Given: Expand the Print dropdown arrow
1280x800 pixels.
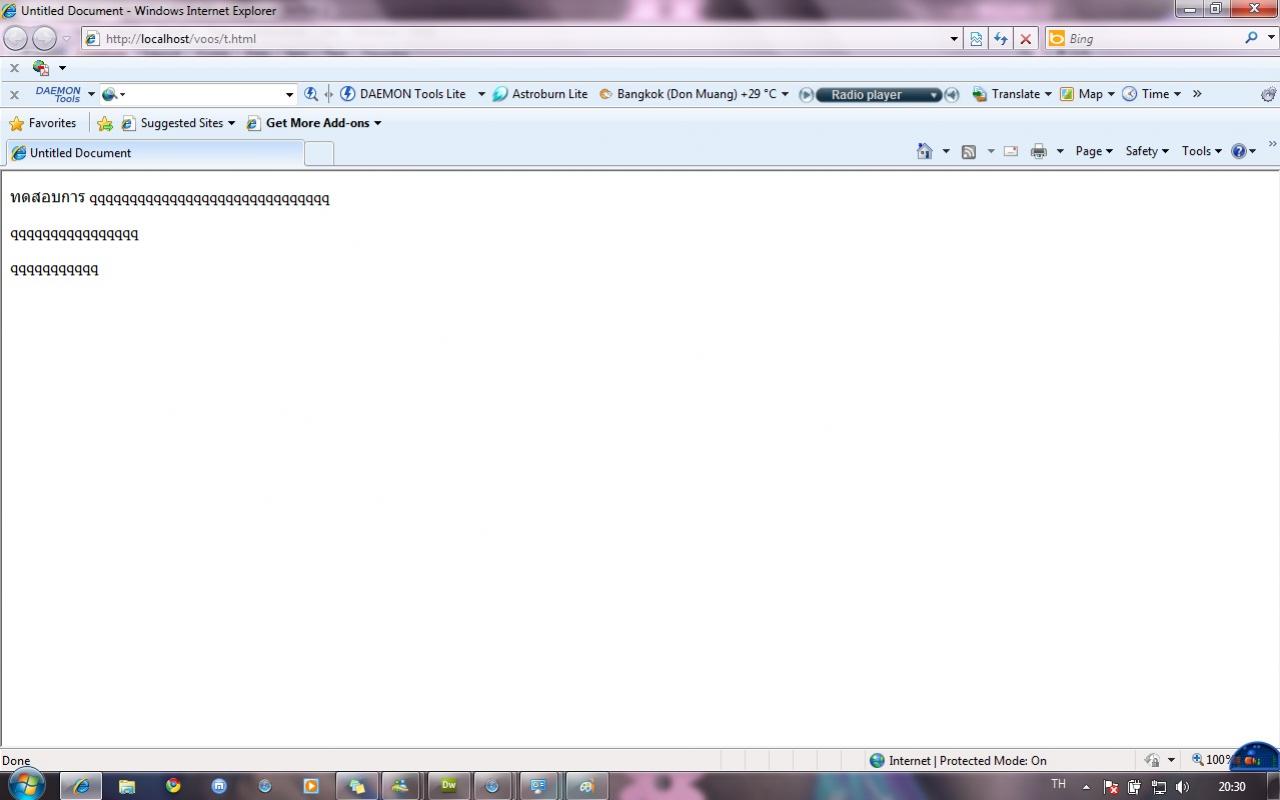Looking at the screenshot, I should 1059,151.
